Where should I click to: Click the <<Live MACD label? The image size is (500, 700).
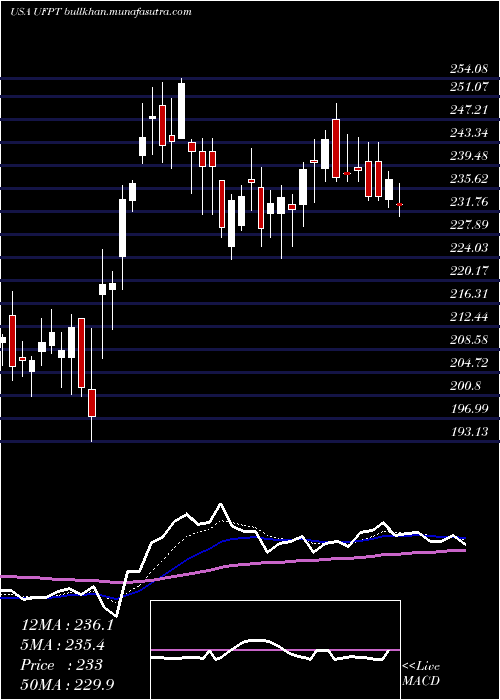point(421,674)
